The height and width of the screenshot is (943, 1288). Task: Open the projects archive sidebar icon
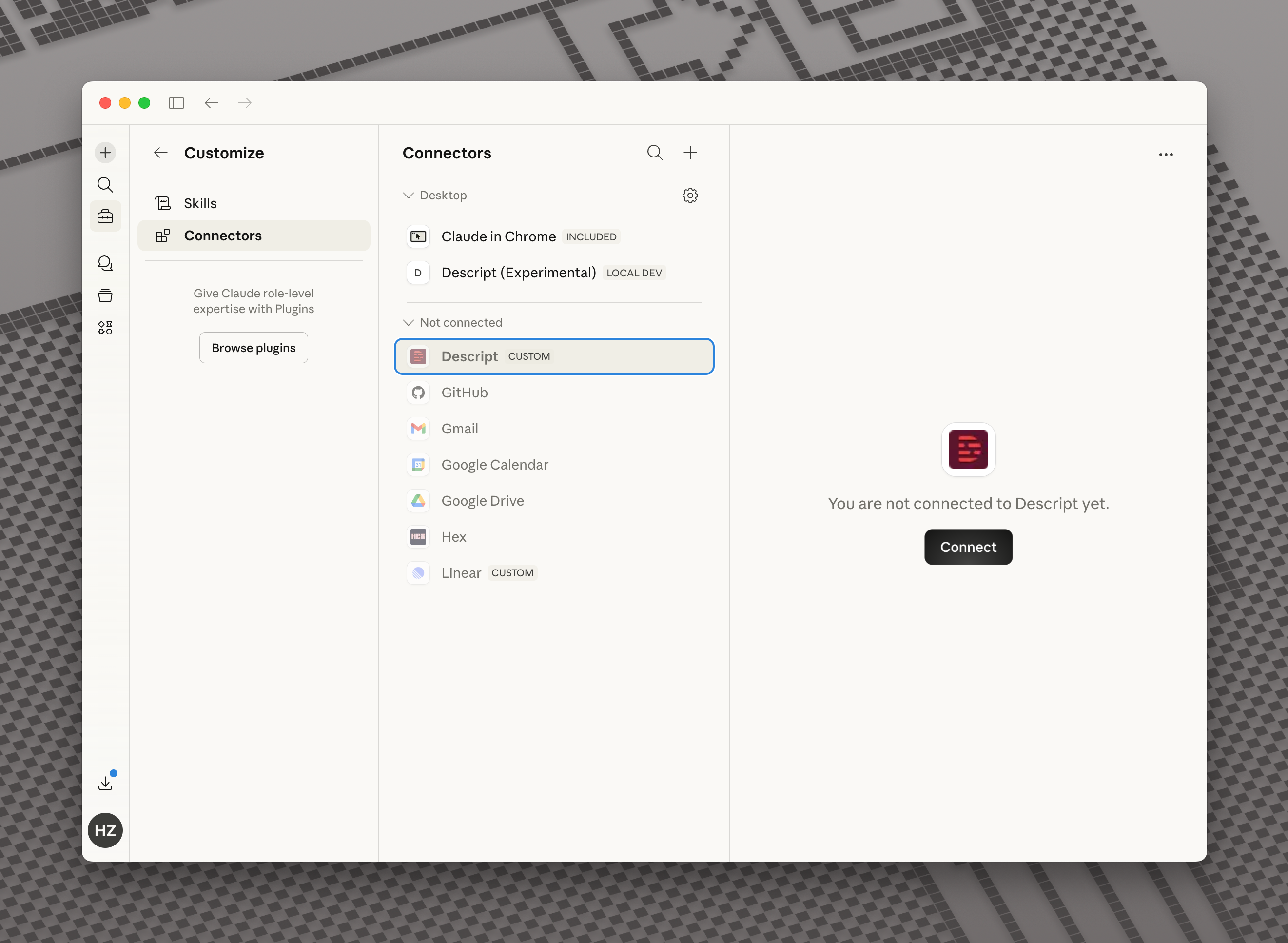[x=105, y=295]
